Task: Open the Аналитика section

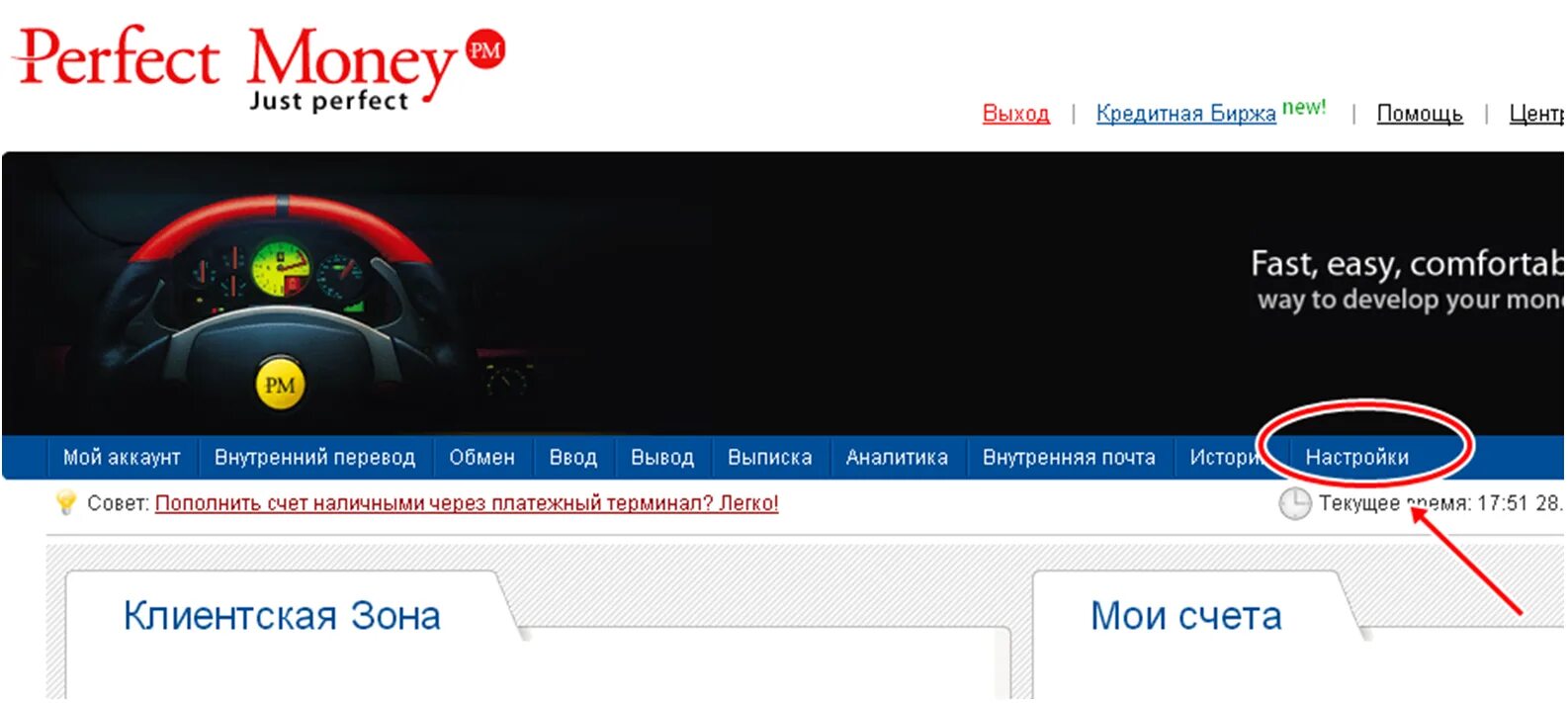Action: click(x=897, y=458)
